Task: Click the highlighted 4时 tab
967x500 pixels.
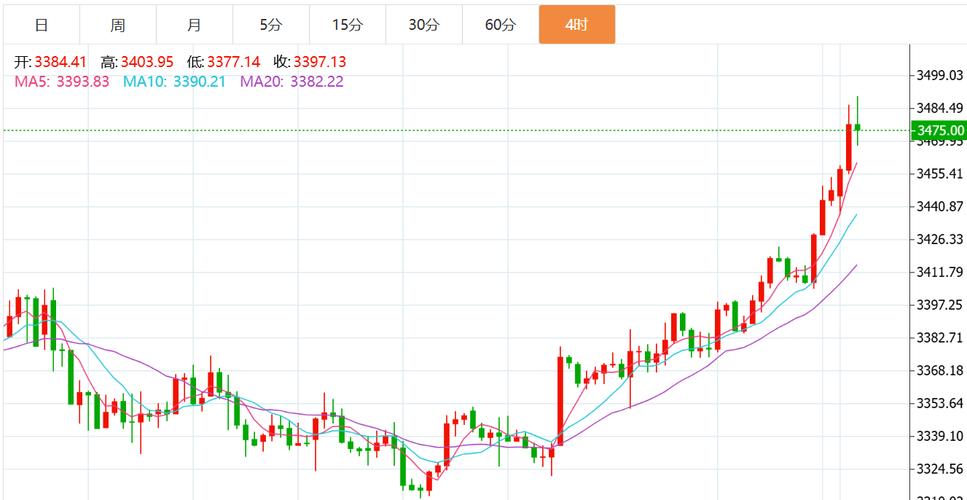Action: (x=576, y=25)
